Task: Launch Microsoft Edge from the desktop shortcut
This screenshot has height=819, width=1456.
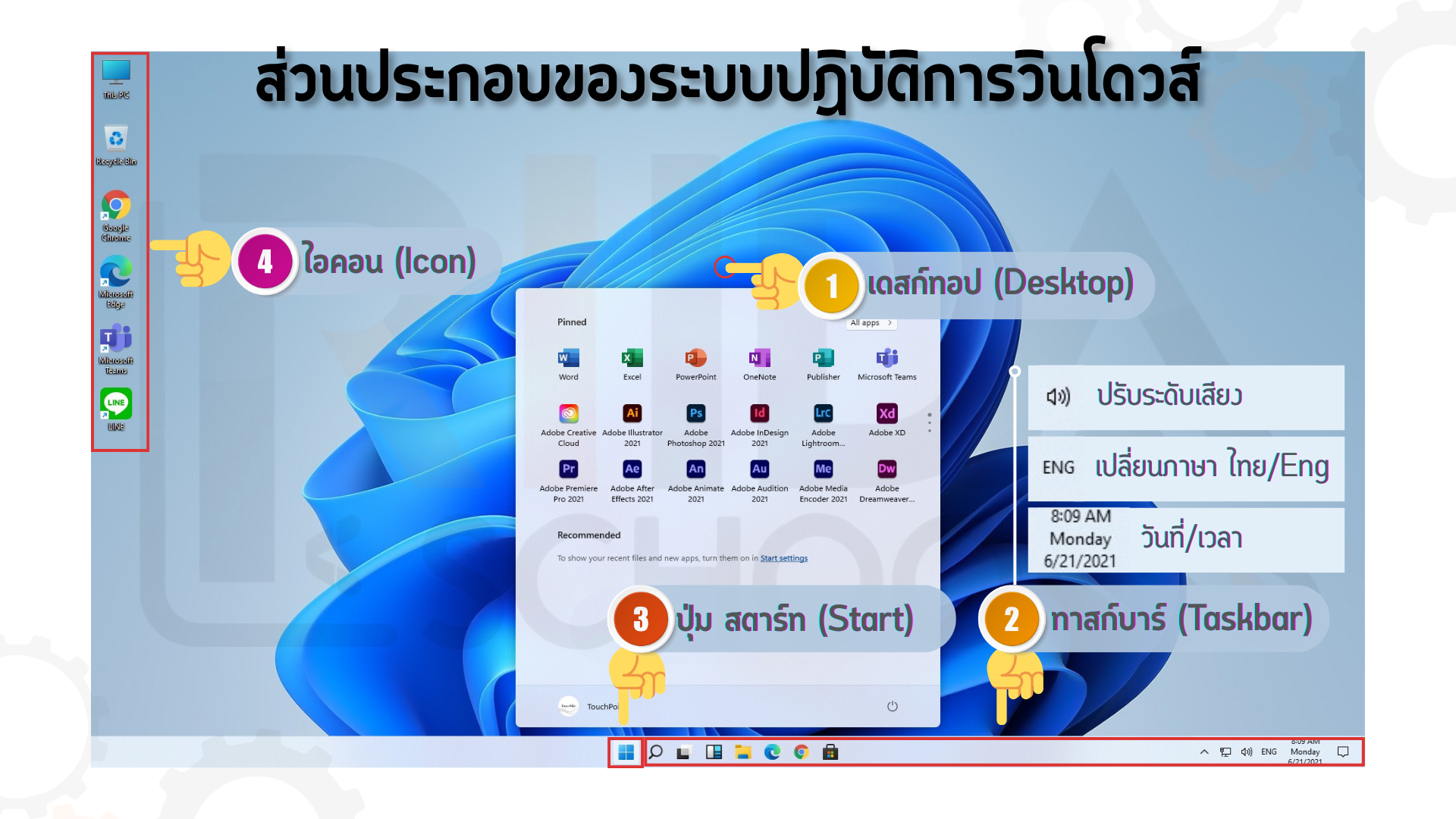Action: click(116, 282)
